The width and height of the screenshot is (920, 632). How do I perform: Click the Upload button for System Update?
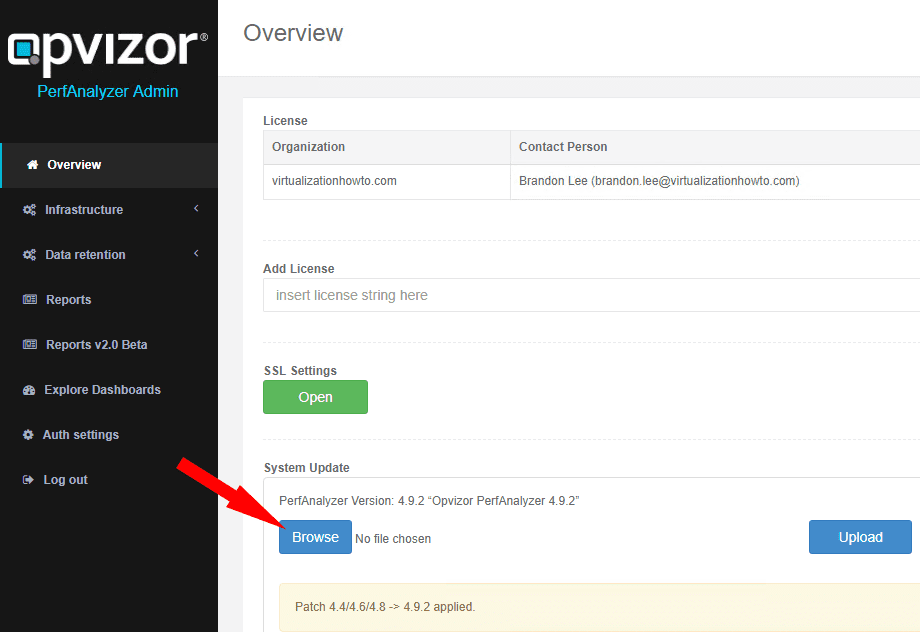(859, 537)
